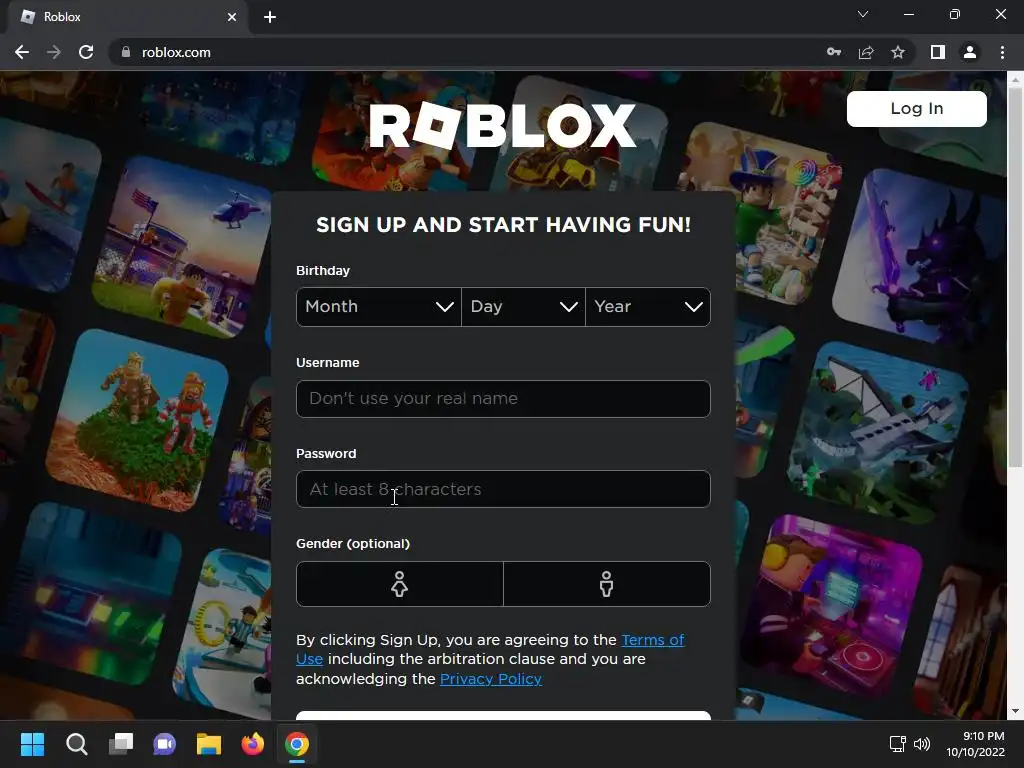Screen dimensions: 1024x768
Task: Open File Explorer from taskbar
Action: [209, 744]
